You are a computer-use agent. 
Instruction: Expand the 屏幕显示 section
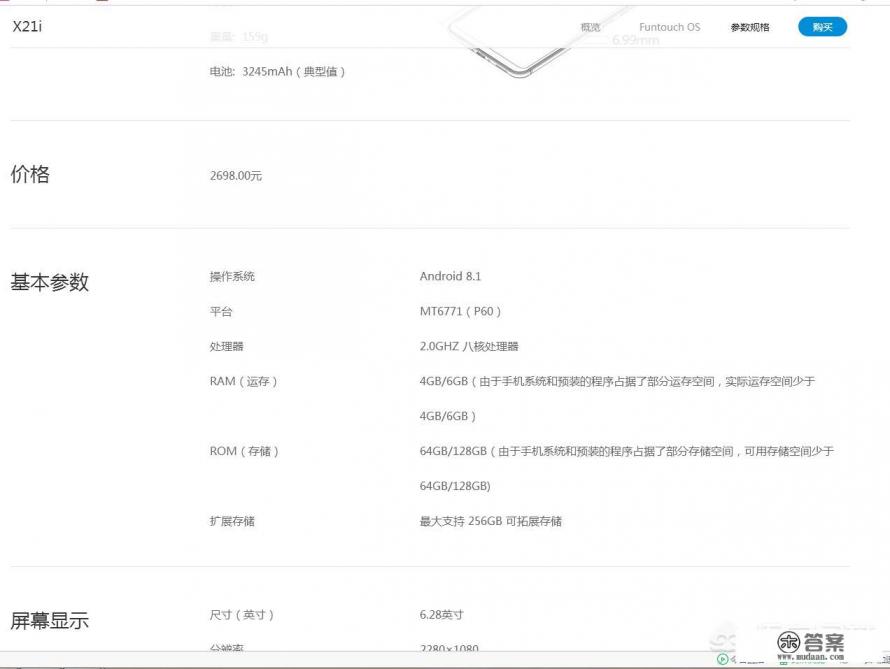pyautogui.click(x=49, y=621)
